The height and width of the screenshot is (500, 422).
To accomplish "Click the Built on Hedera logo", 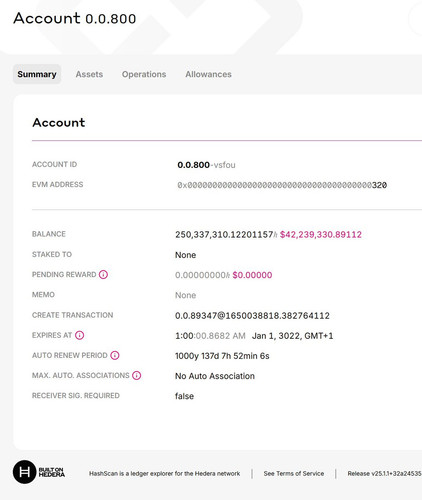I will click(39, 472).
